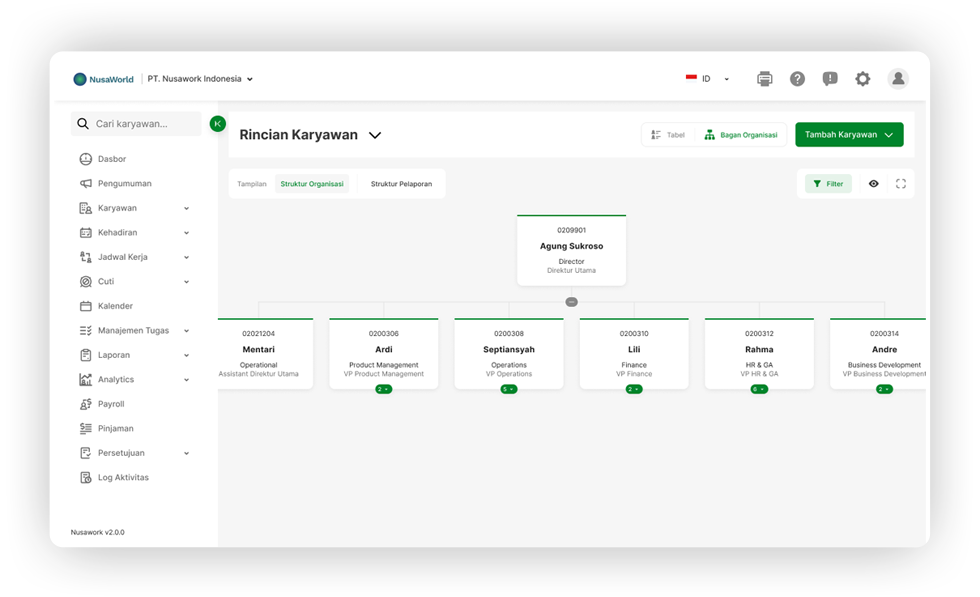The width and height of the screenshot is (980, 597).
Task: Click the Tambah Karyawan button
Action: 849,135
